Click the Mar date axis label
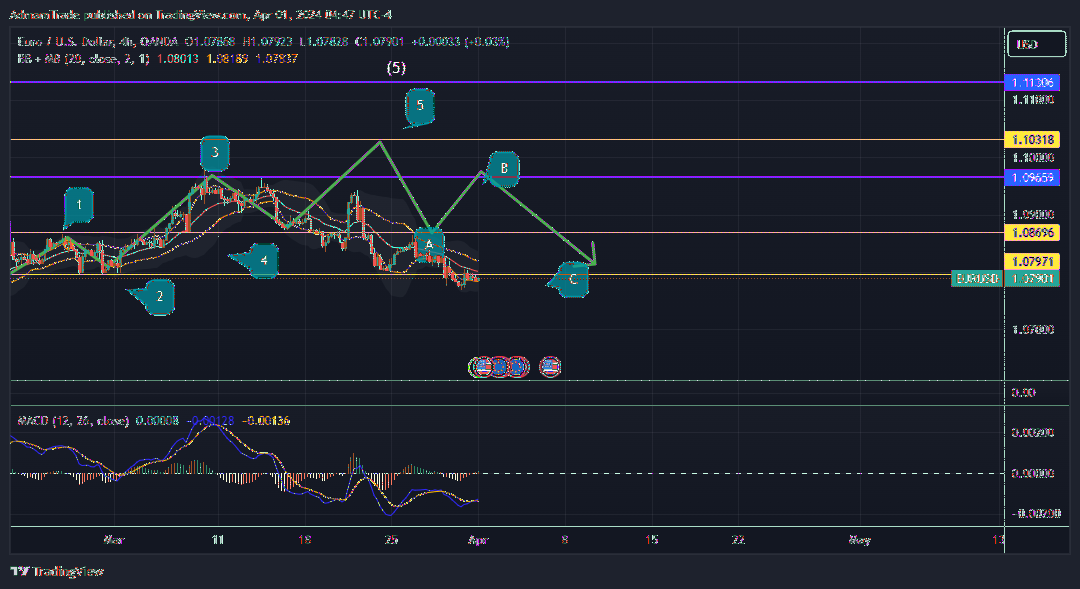1080x589 pixels. click(x=114, y=539)
